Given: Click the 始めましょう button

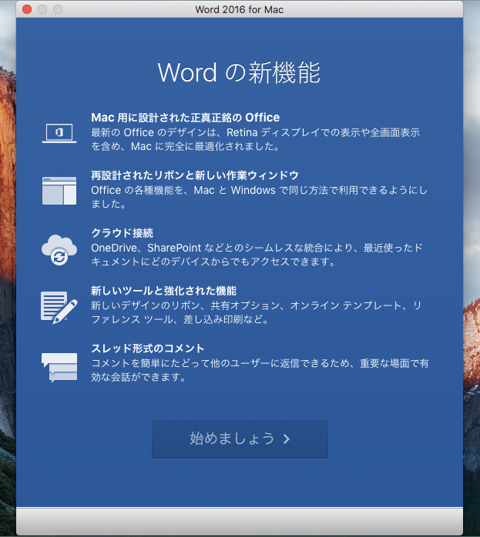Looking at the screenshot, I should [240, 439].
